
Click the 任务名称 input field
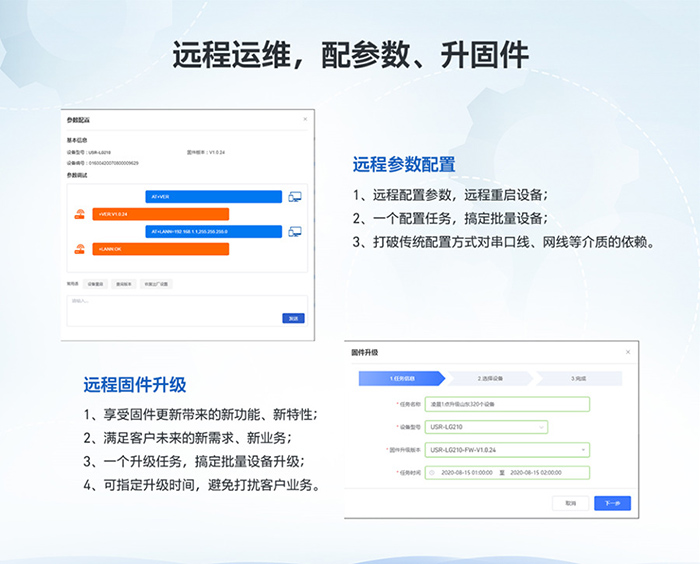507,405
